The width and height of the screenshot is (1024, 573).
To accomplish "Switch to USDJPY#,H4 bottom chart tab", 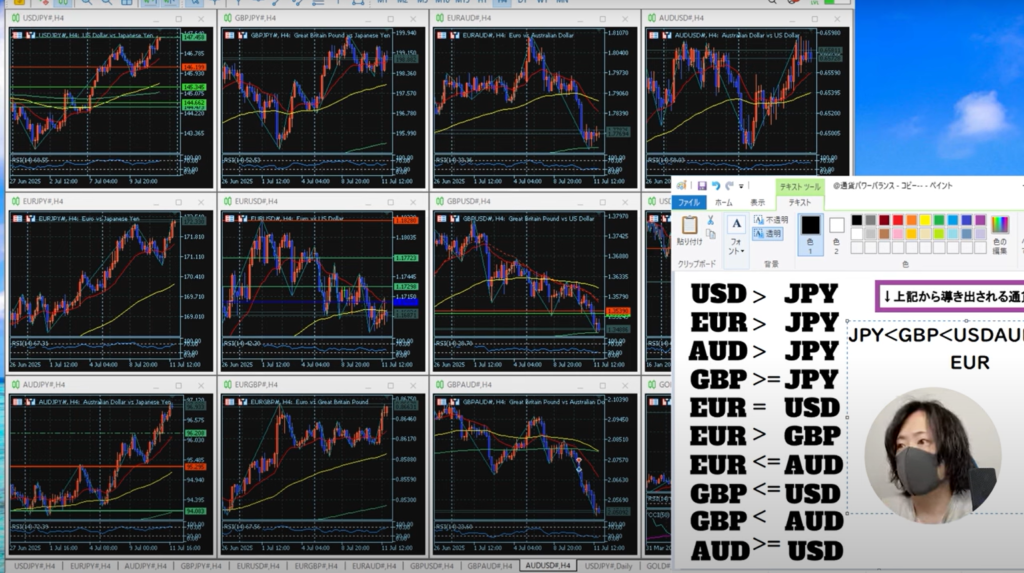I will pos(35,566).
